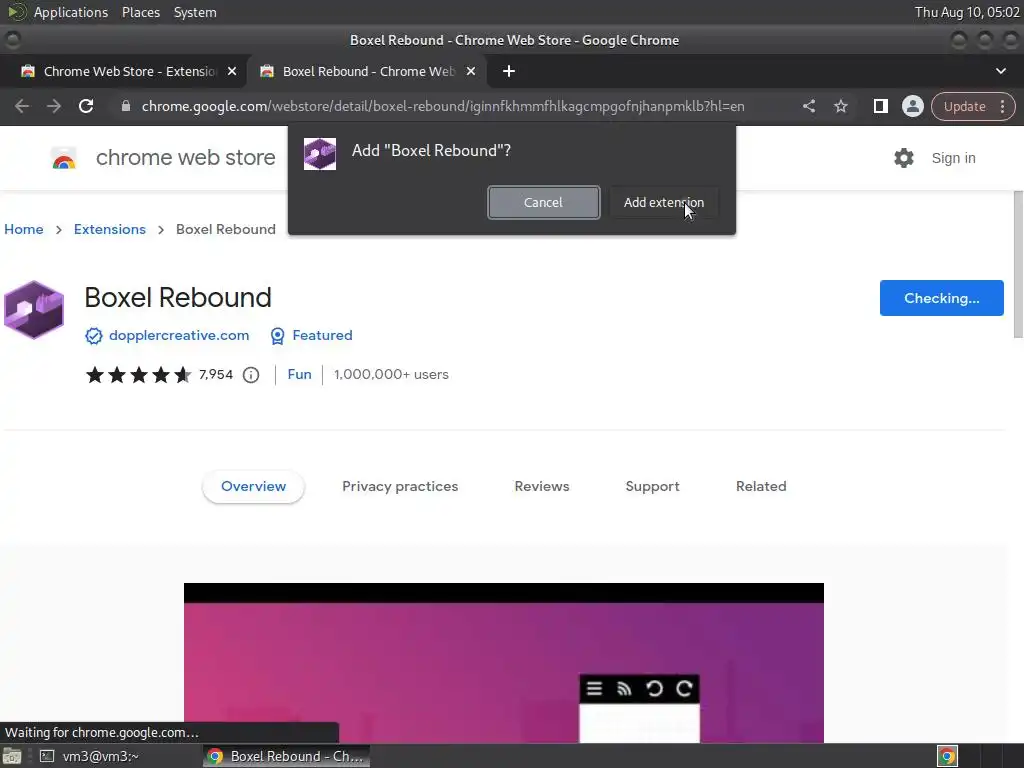Click the Update button
Screen dimensions: 1024x768
(965, 106)
